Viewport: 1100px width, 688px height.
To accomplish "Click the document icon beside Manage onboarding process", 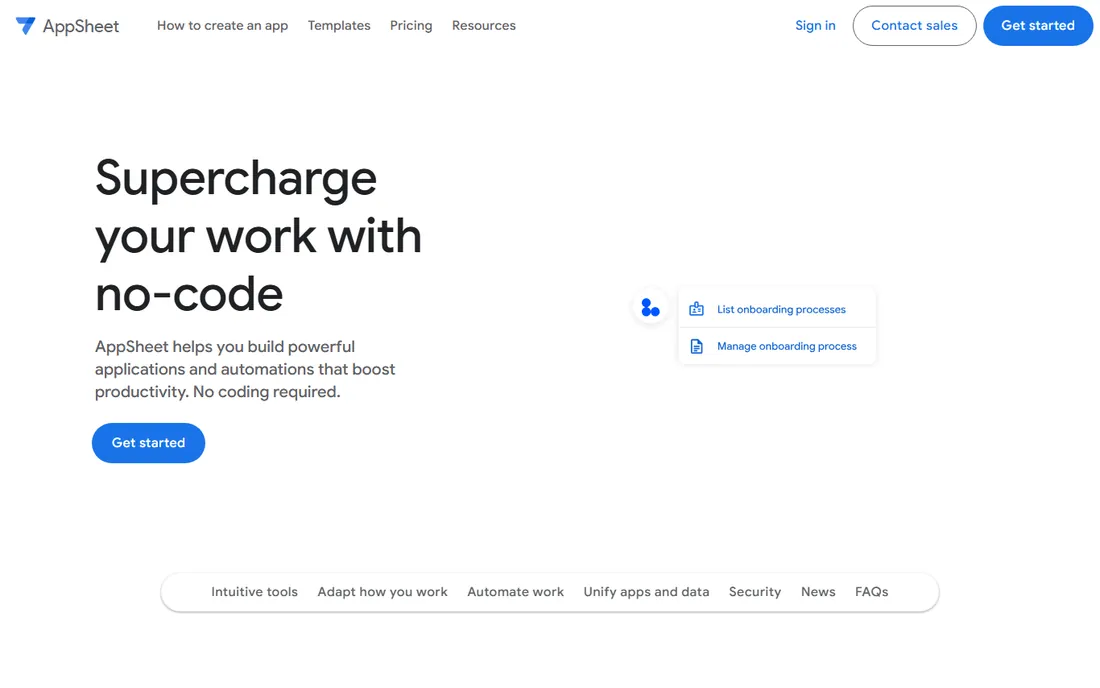I will pyautogui.click(x=696, y=346).
